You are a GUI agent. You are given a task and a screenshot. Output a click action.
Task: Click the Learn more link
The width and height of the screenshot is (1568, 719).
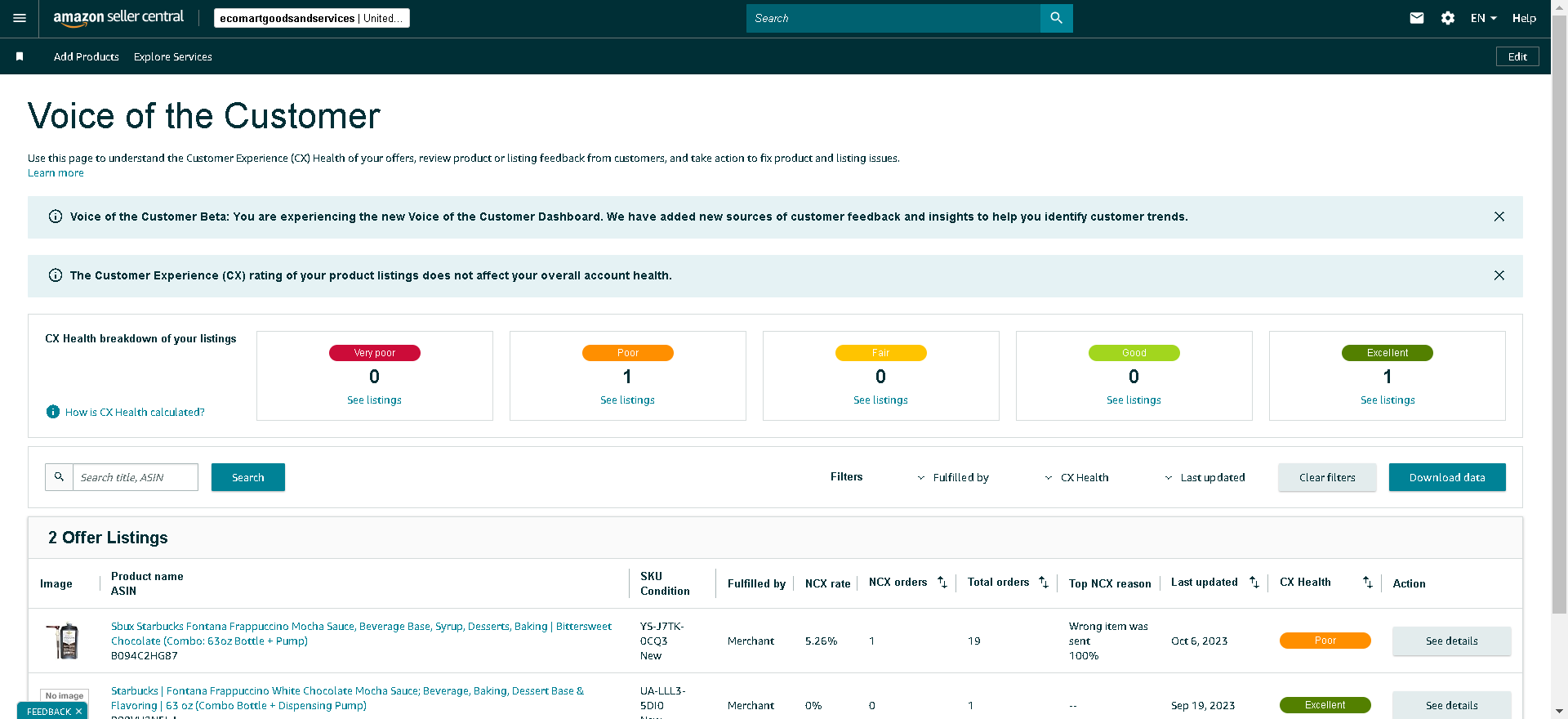pos(56,173)
